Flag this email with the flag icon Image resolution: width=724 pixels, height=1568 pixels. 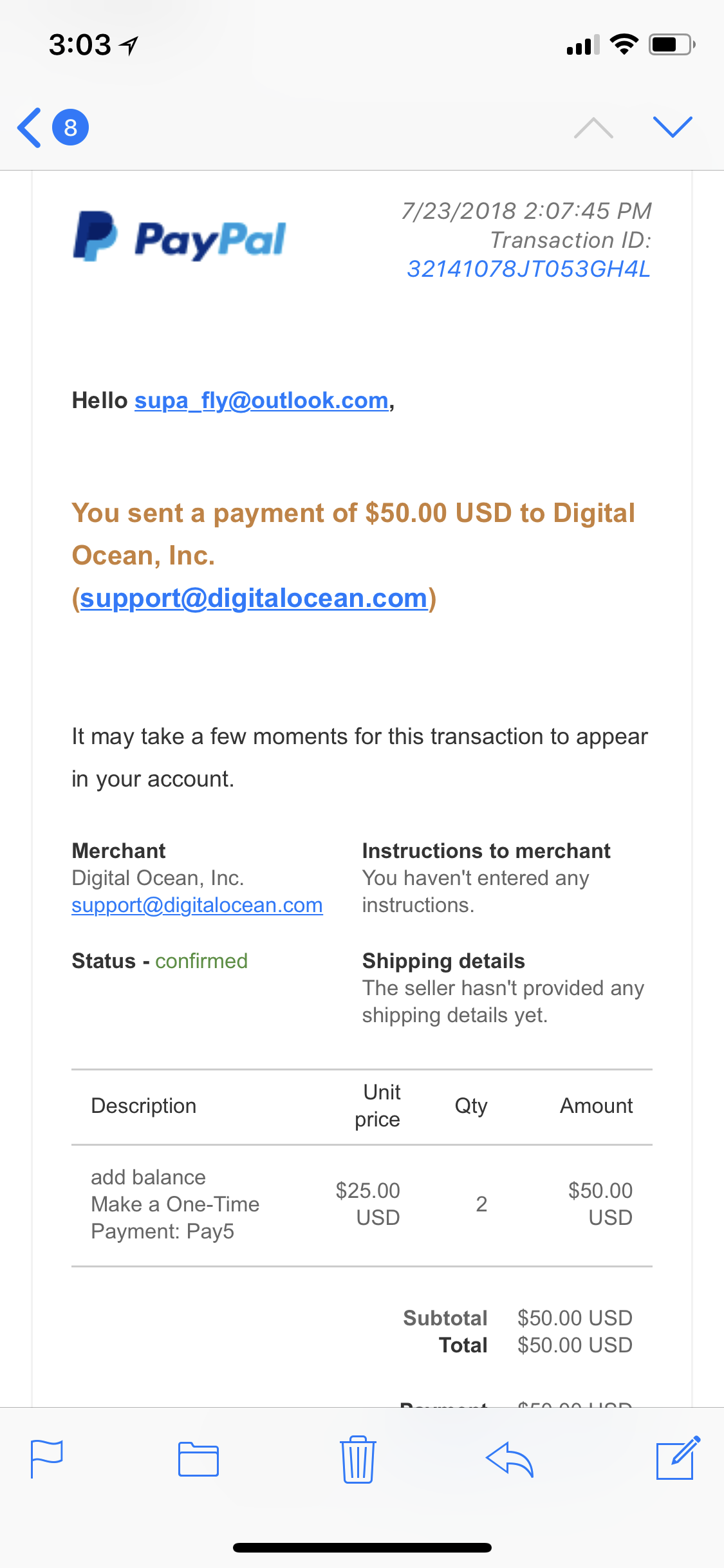pyautogui.click(x=47, y=1458)
